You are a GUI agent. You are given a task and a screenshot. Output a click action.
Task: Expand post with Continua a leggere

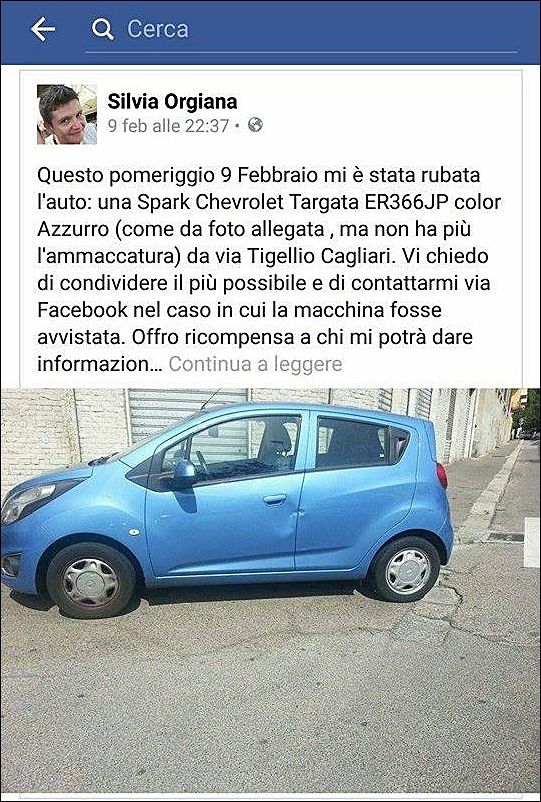point(255,364)
